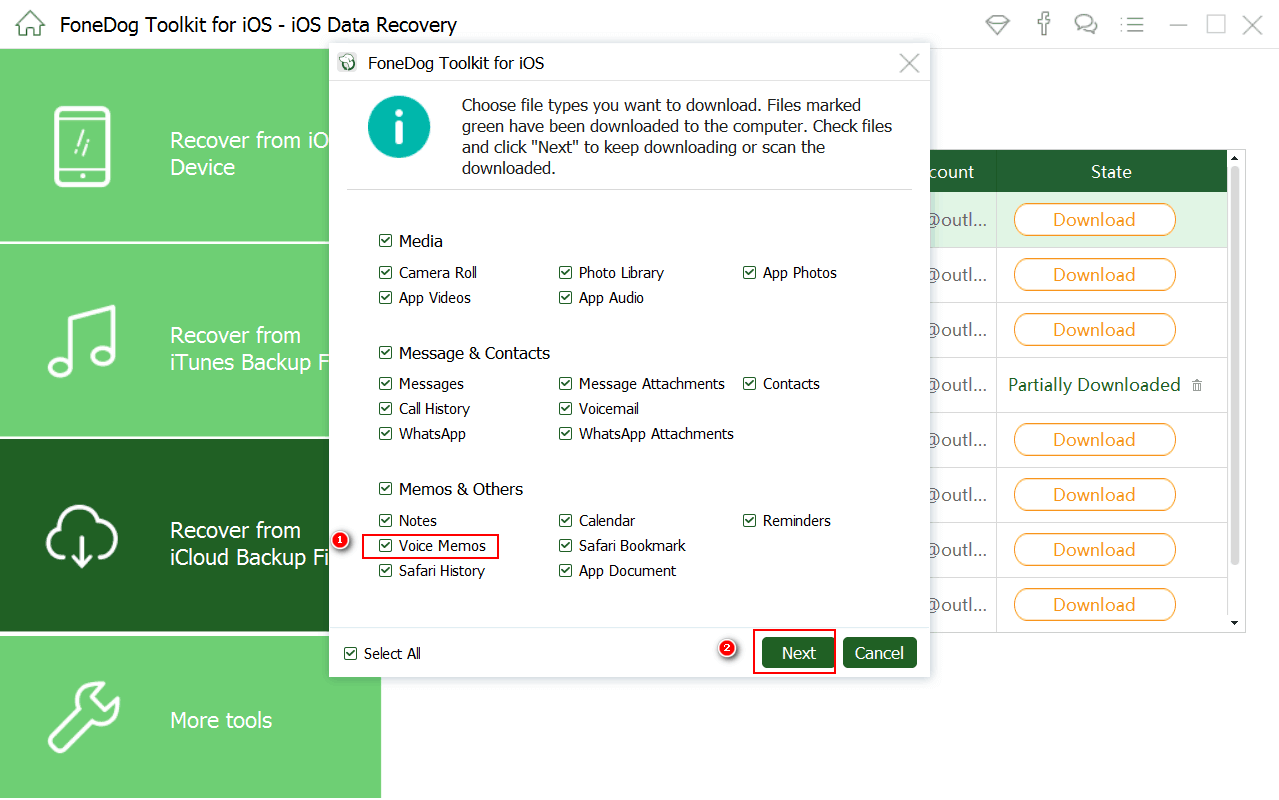Select the wrench More tools icon
This screenshot has height=800, width=1279.
tap(83, 717)
